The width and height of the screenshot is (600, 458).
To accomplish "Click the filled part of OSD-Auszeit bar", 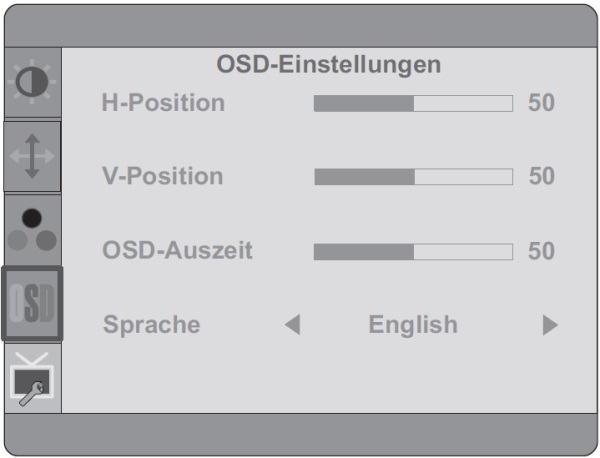I will (x=364, y=252).
